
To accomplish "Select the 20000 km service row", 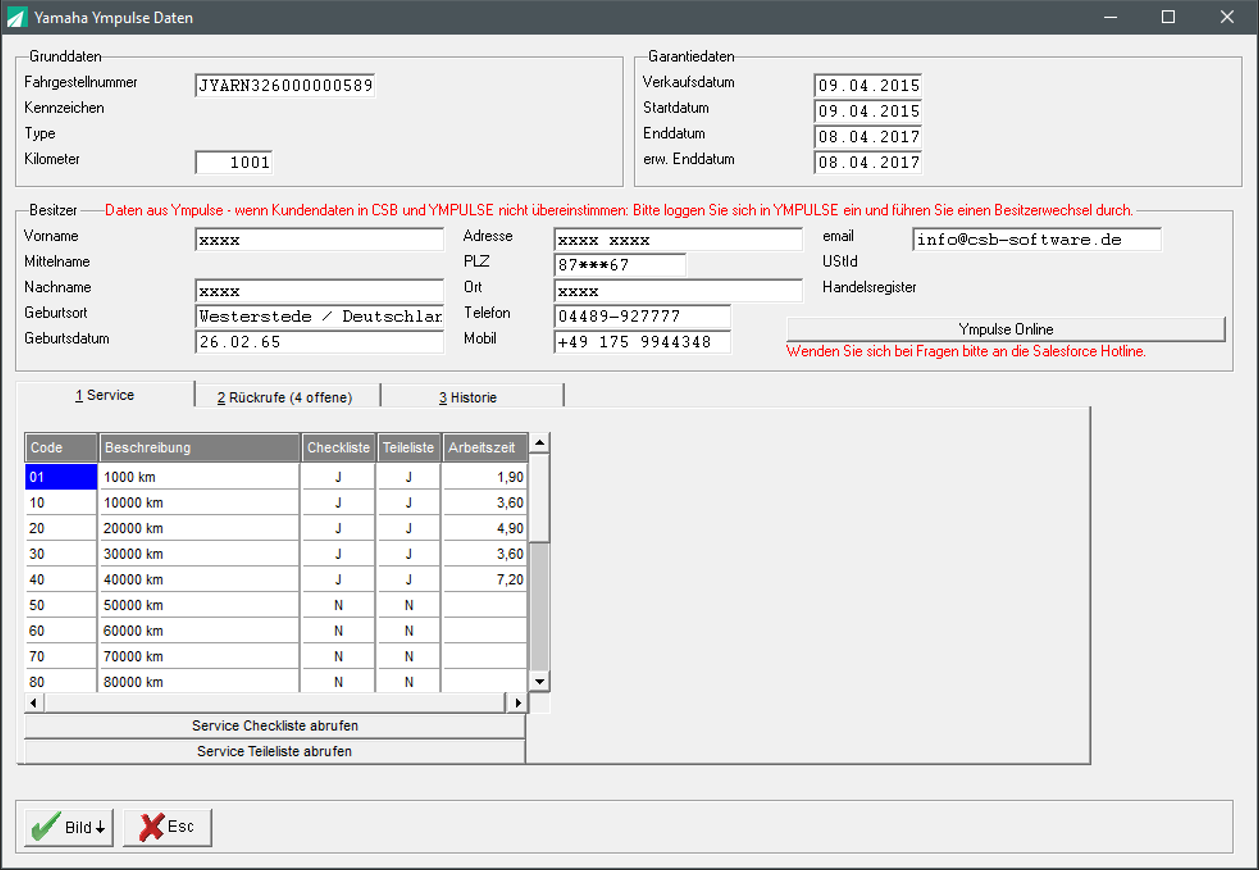I will pyautogui.click(x=276, y=528).
